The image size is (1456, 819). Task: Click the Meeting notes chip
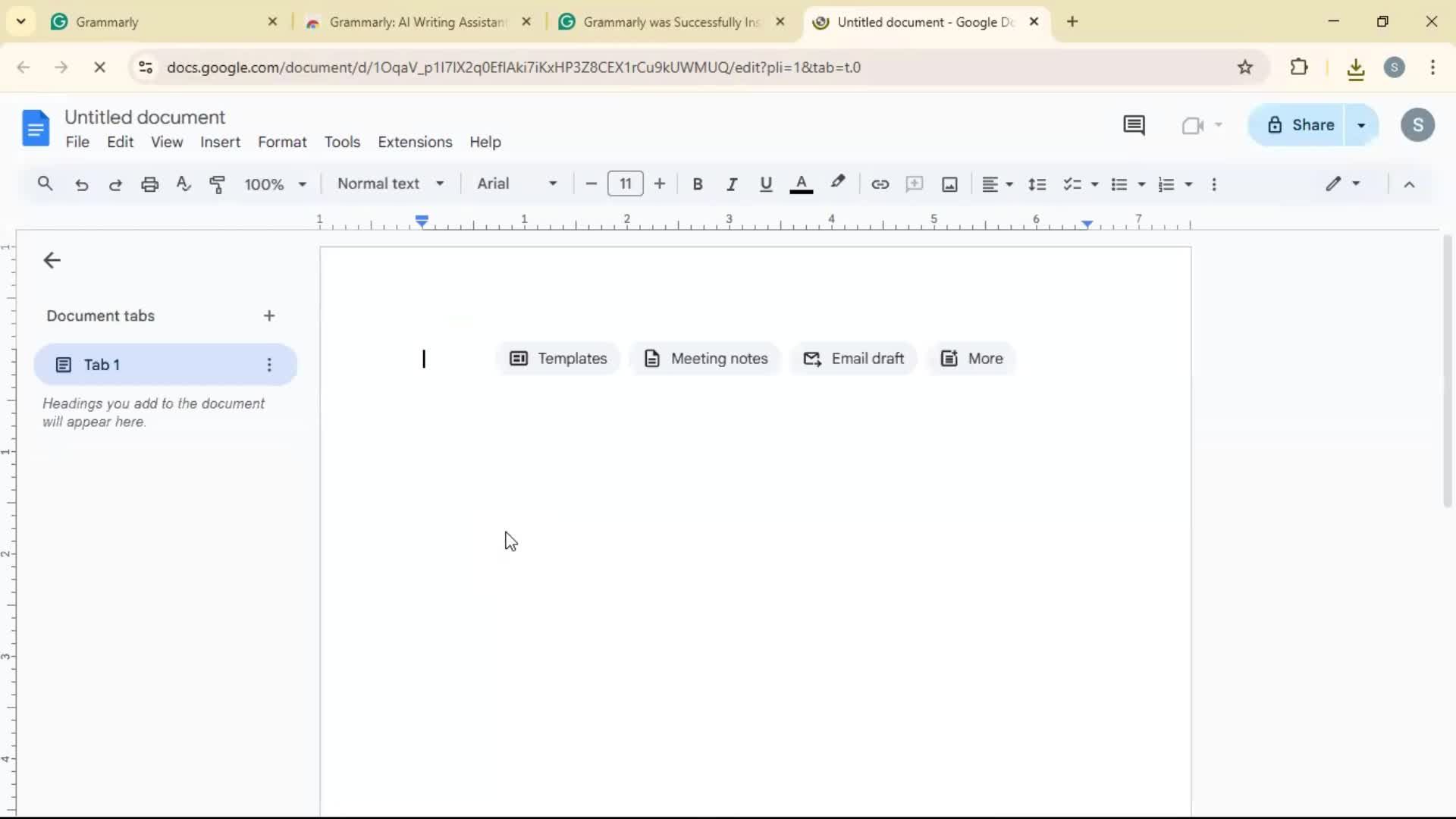click(705, 359)
